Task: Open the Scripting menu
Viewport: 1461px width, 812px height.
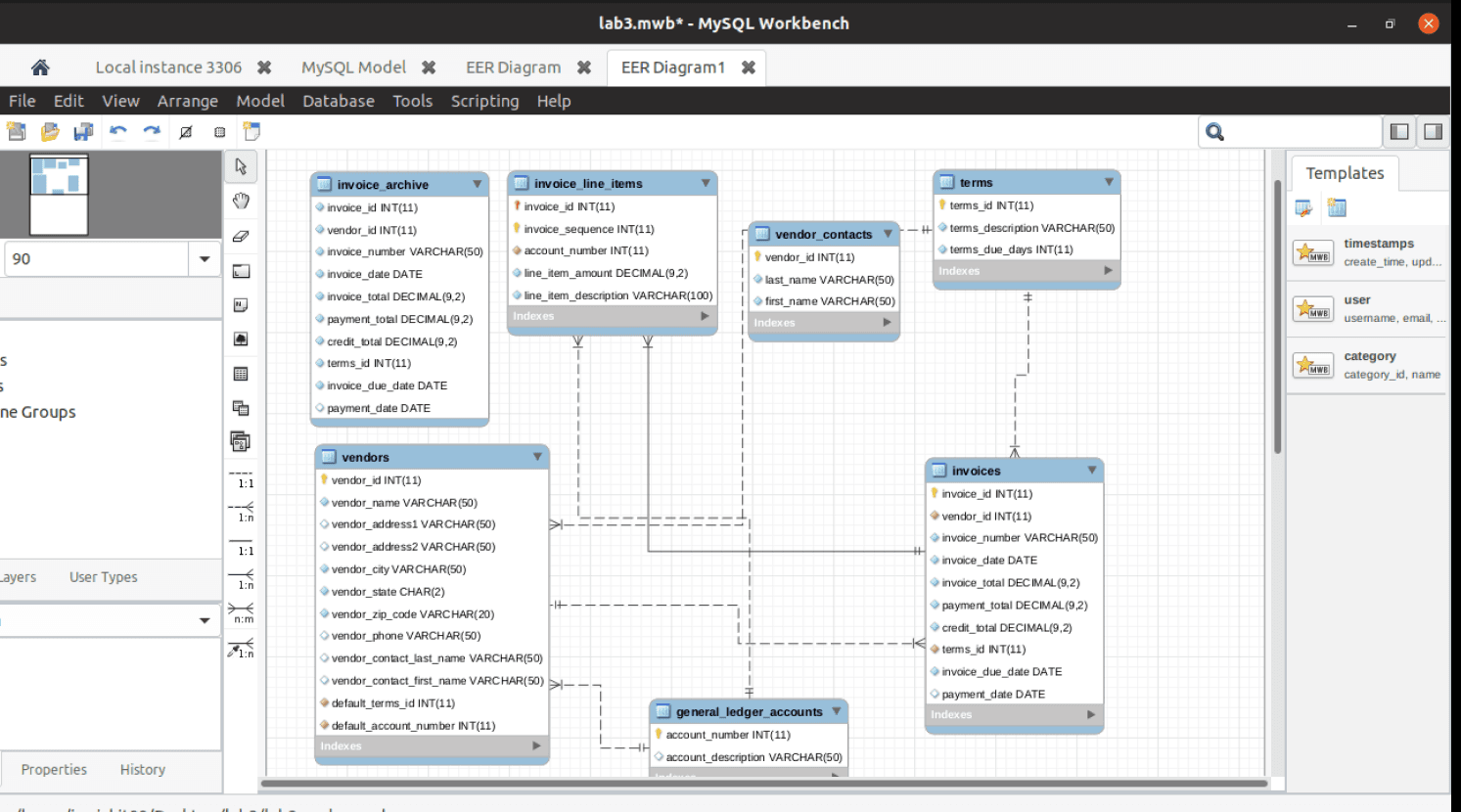Action: pos(485,101)
